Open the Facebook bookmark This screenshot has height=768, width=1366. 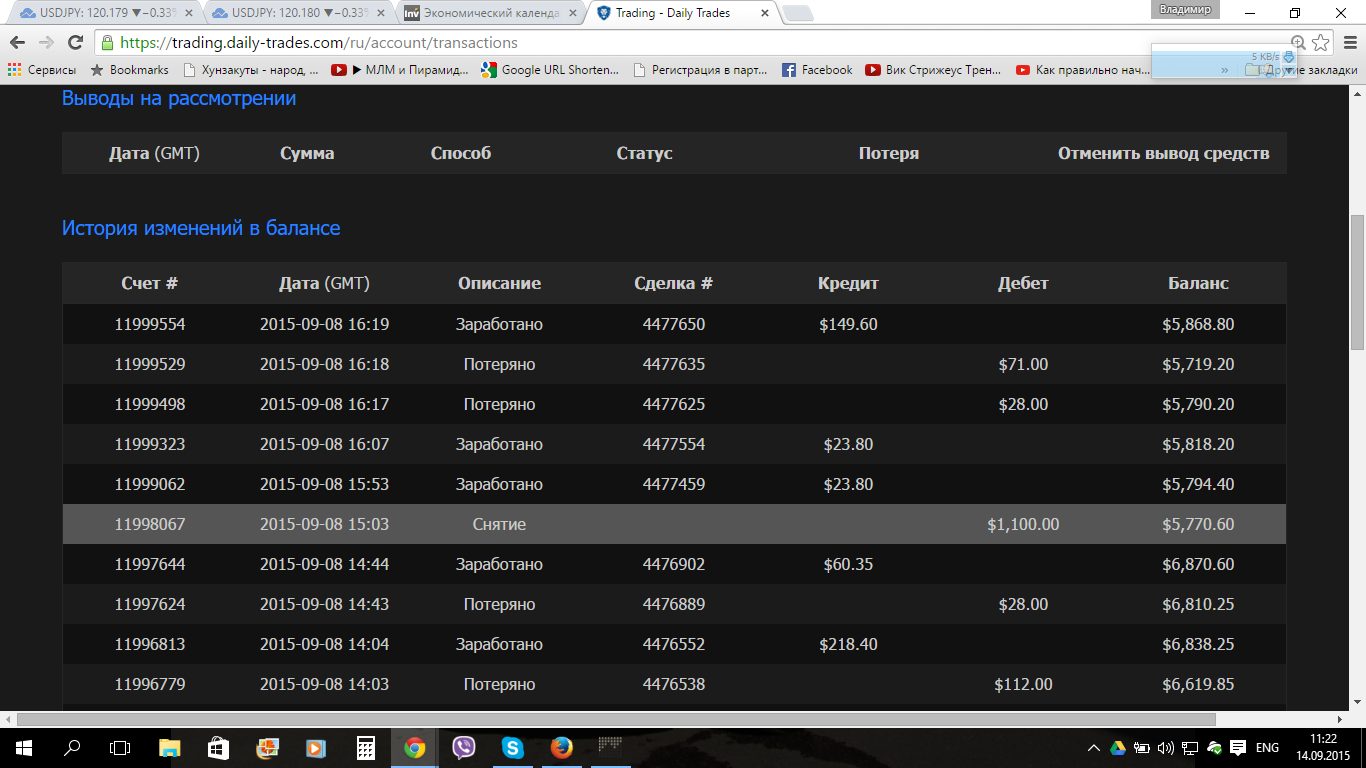[817, 70]
